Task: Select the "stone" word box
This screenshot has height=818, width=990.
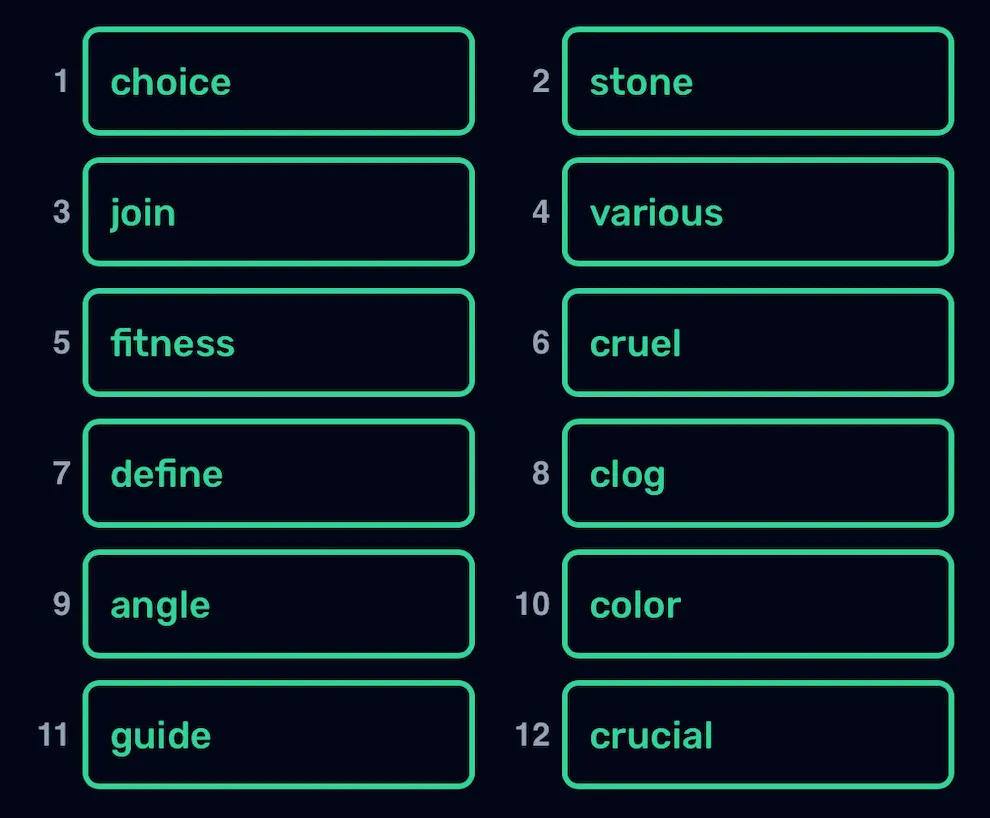Action: pos(758,81)
